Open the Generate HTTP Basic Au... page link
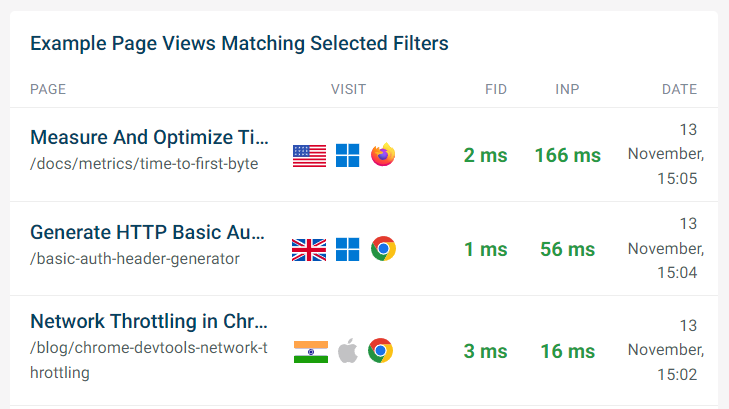The image size is (729, 409). [x=147, y=232]
